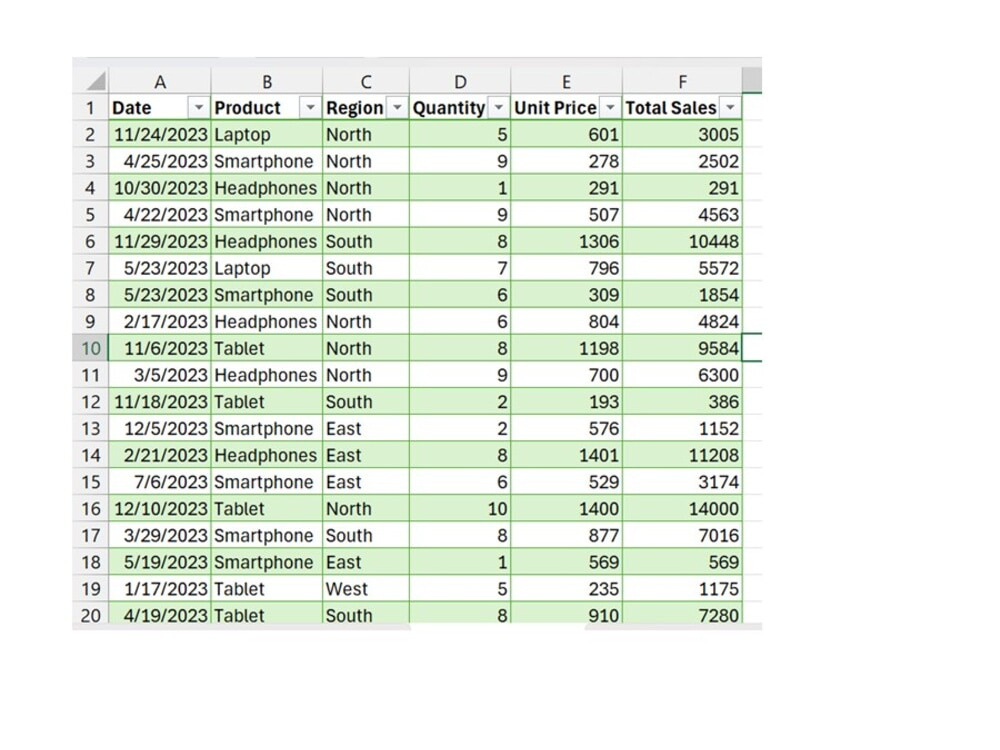1000x750 pixels.
Task: Open the Total Sales filter dropdown
Action: [x=730, y=108]
